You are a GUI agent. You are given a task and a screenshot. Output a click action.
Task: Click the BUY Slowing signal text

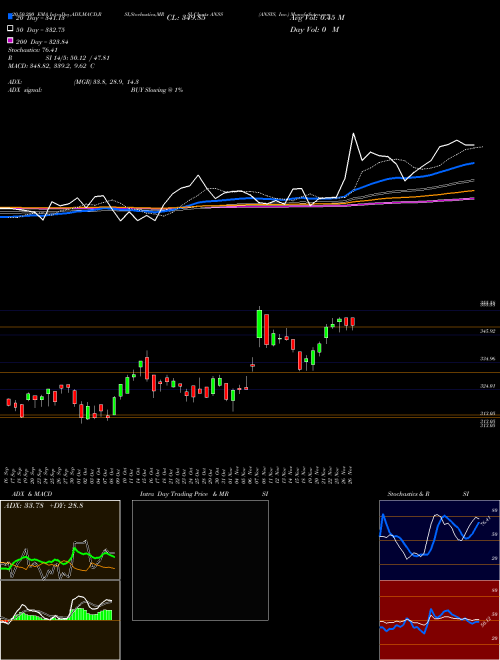point(157,90)
